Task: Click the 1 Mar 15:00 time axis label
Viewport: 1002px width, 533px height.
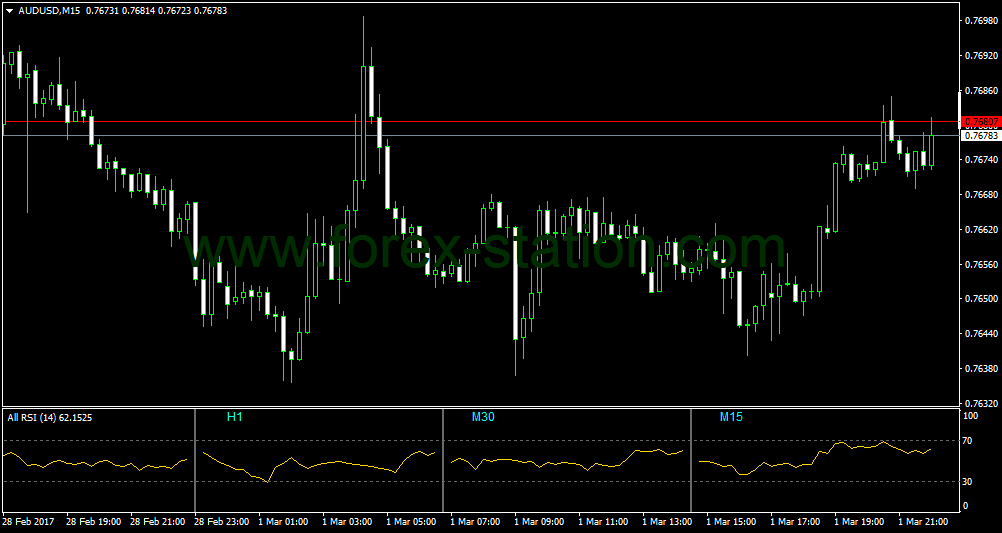Action: pos(731,521)
